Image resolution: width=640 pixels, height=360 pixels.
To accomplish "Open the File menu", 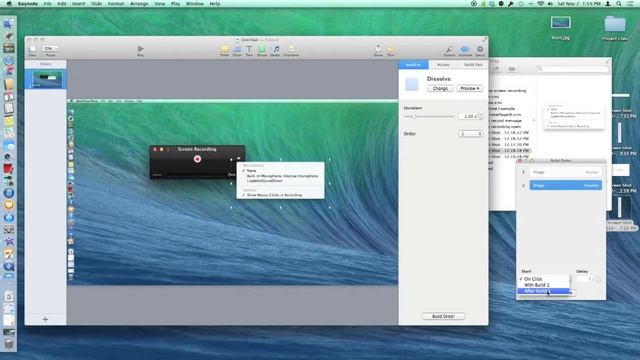I will [x=48, y=4].
